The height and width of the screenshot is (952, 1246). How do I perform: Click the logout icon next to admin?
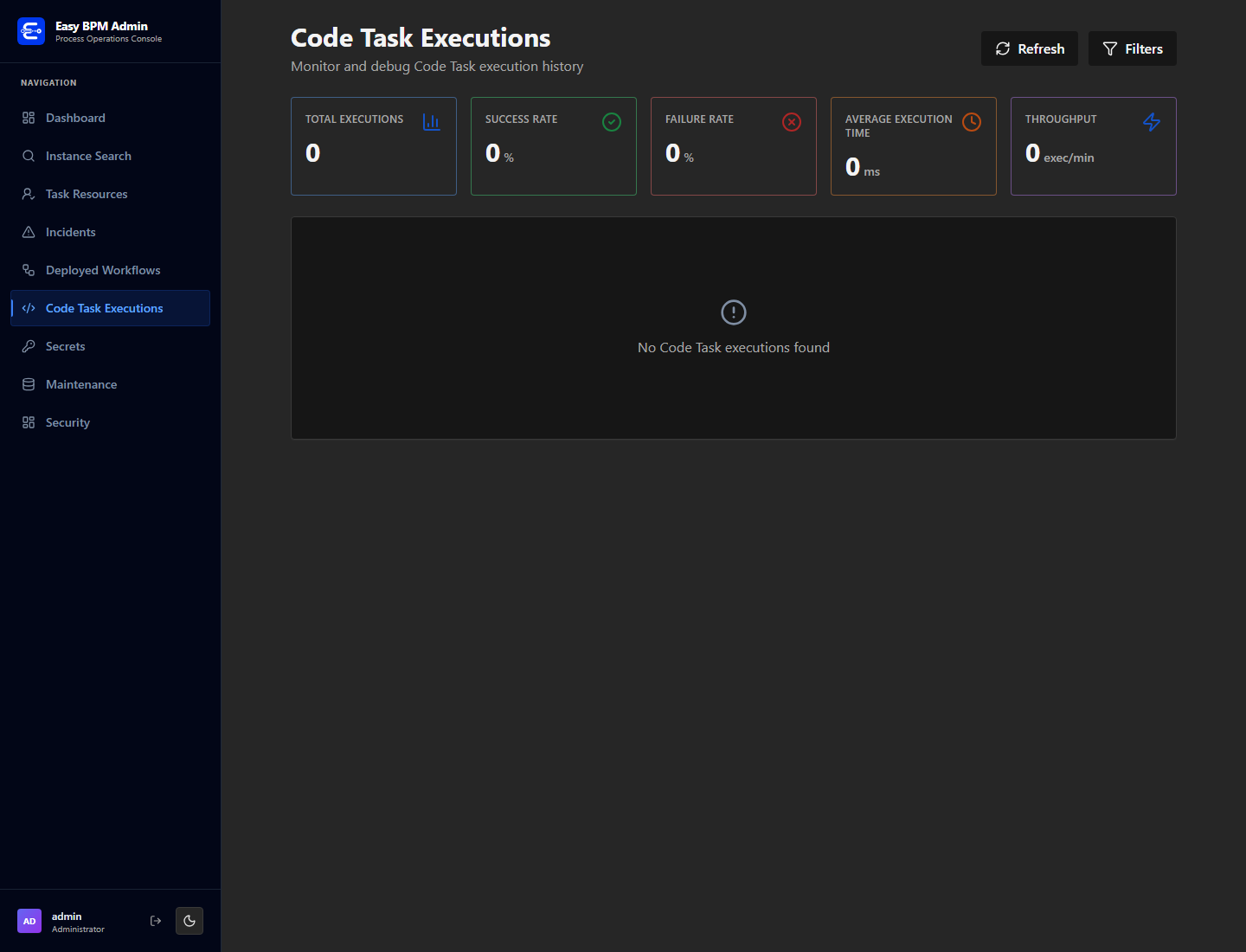(156, 921)
